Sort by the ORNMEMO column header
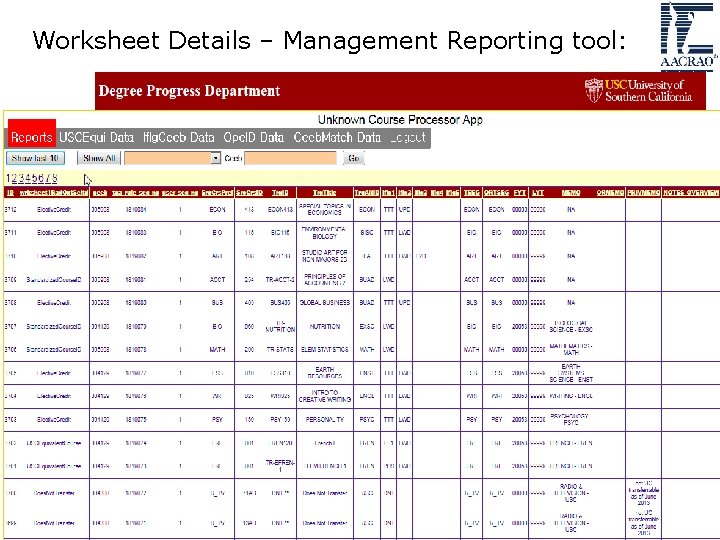 click(610, 193)
